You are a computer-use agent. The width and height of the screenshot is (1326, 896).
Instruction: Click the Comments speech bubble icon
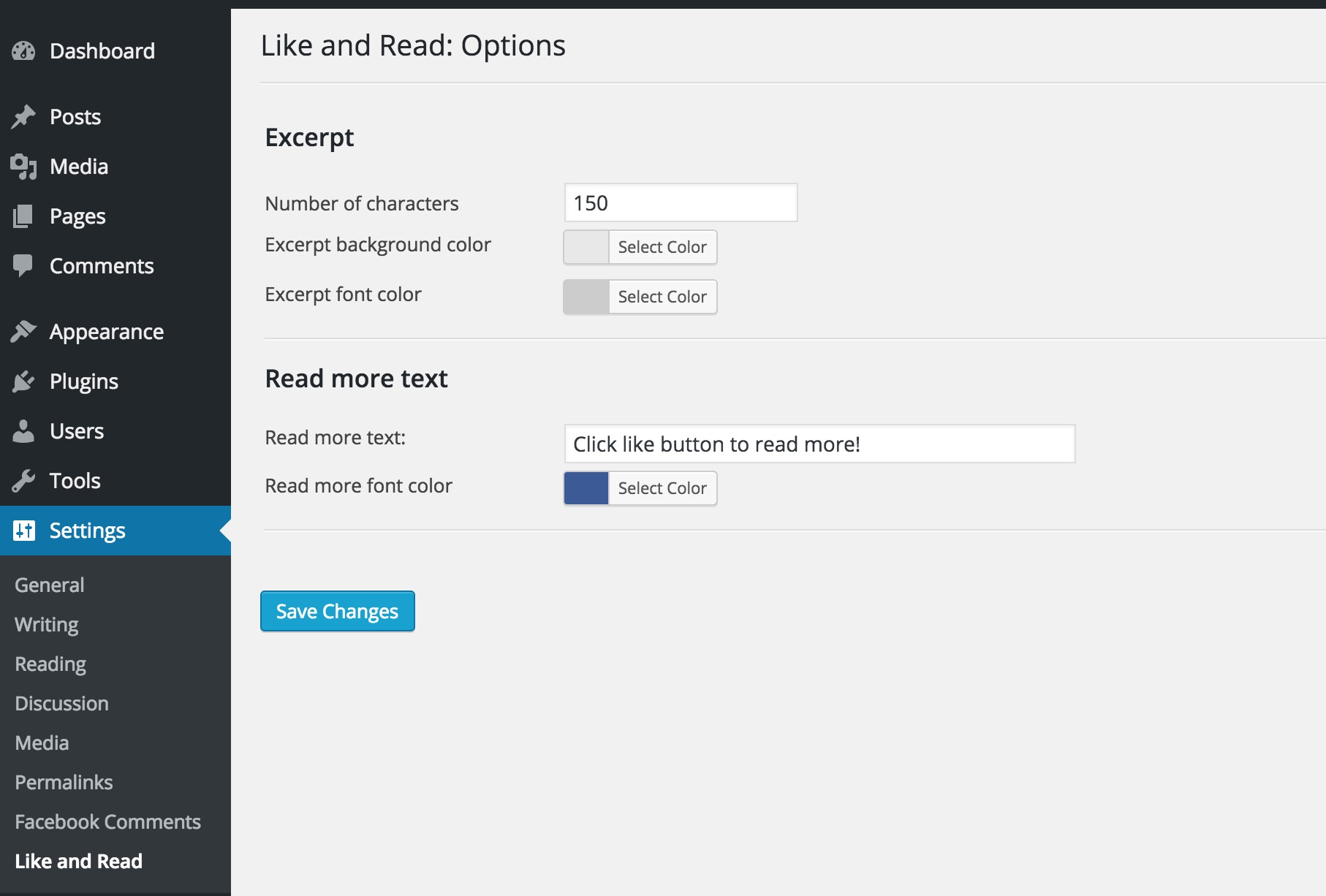point(23,266)
